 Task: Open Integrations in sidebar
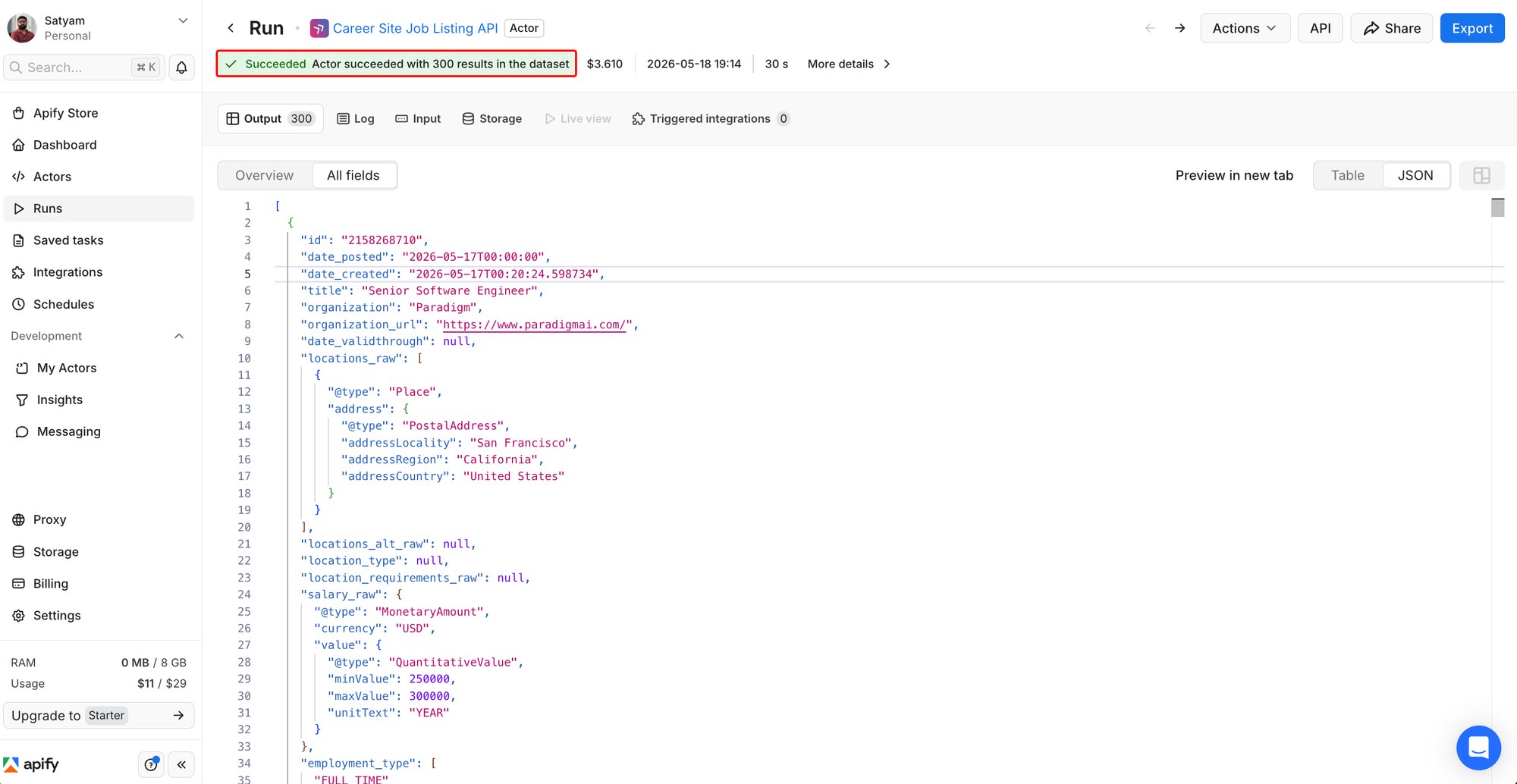point(99,272)
